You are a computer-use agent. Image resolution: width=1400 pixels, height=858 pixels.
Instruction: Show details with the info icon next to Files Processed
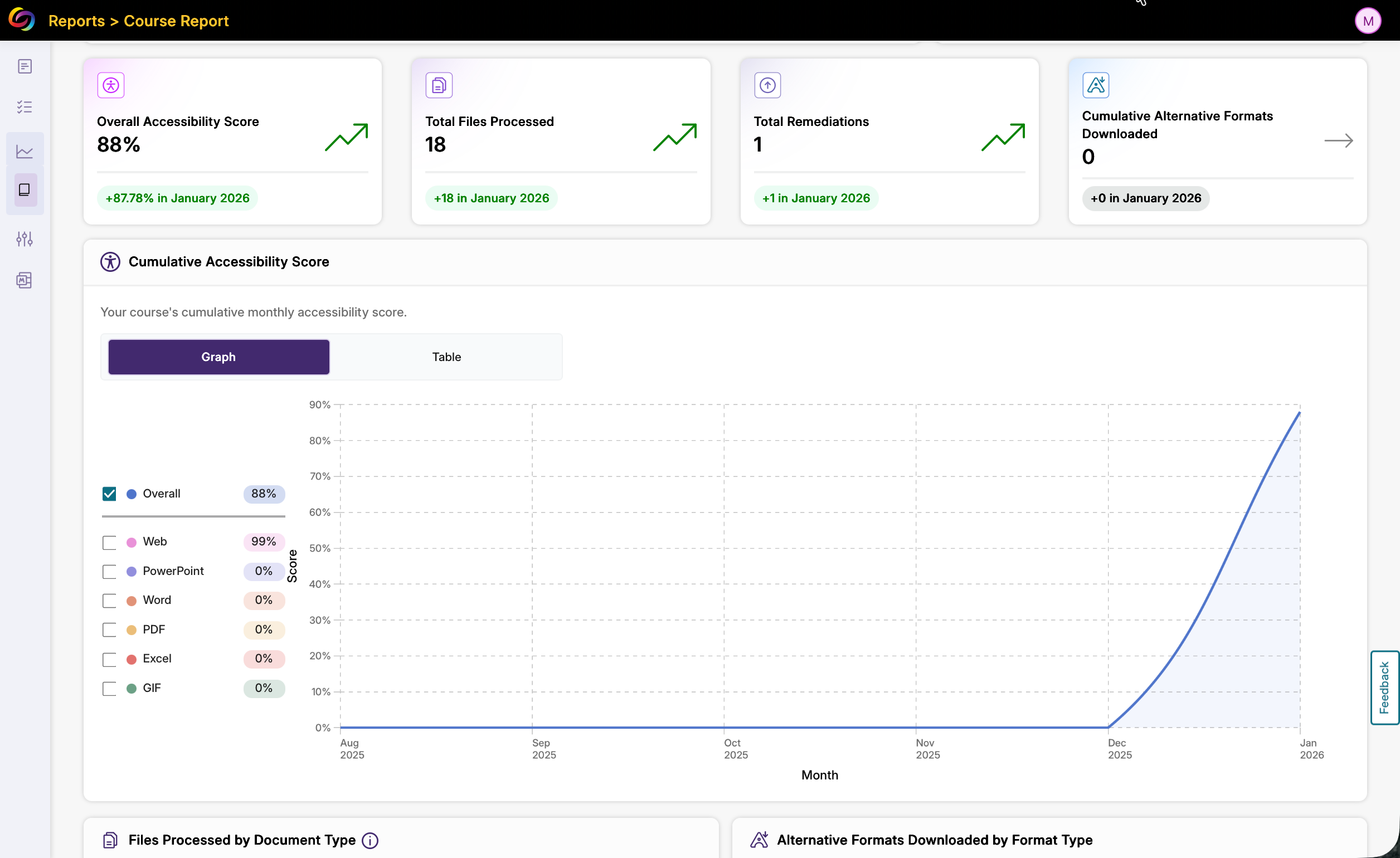point(370,841)
